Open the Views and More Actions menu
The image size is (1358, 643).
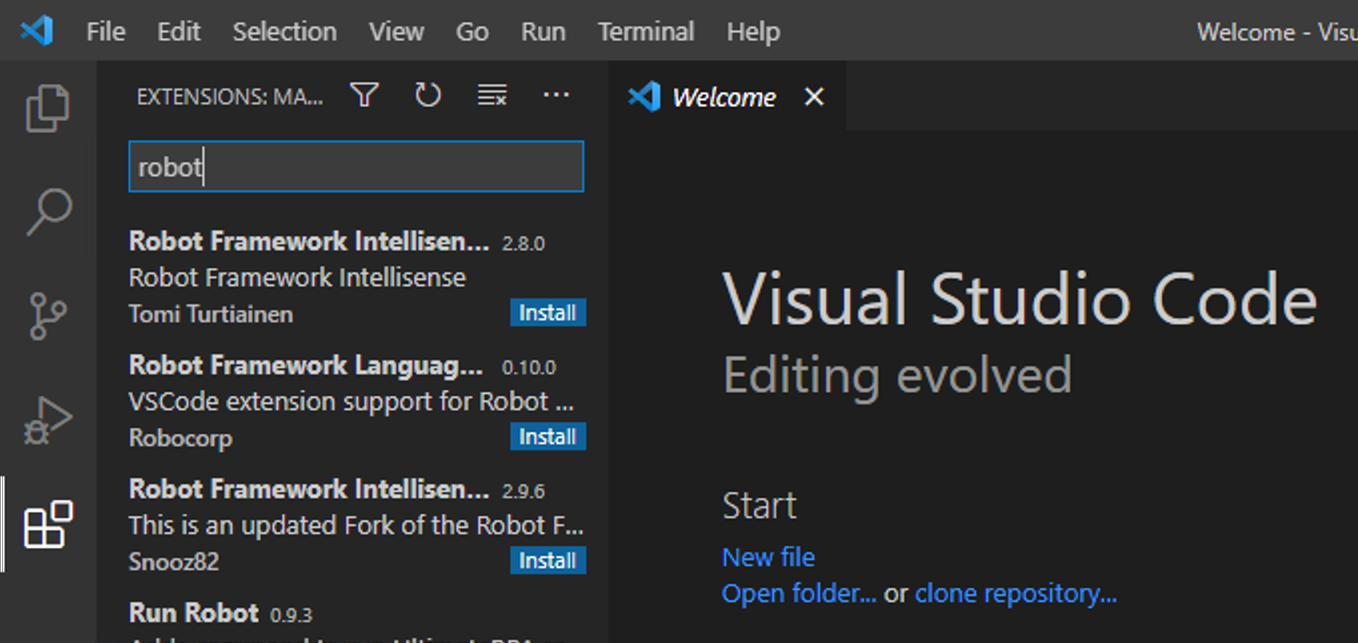click(557, 95)
